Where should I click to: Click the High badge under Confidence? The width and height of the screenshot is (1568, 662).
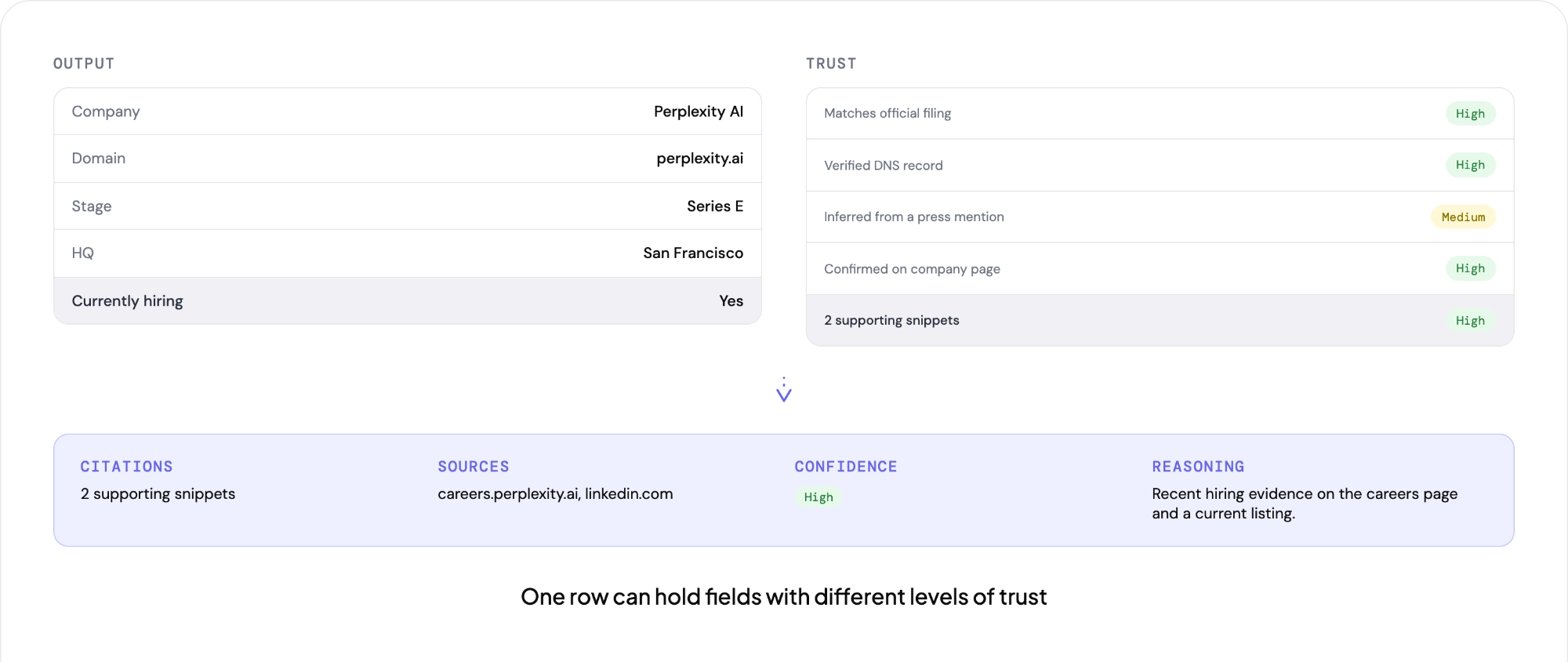coord(818,497)
